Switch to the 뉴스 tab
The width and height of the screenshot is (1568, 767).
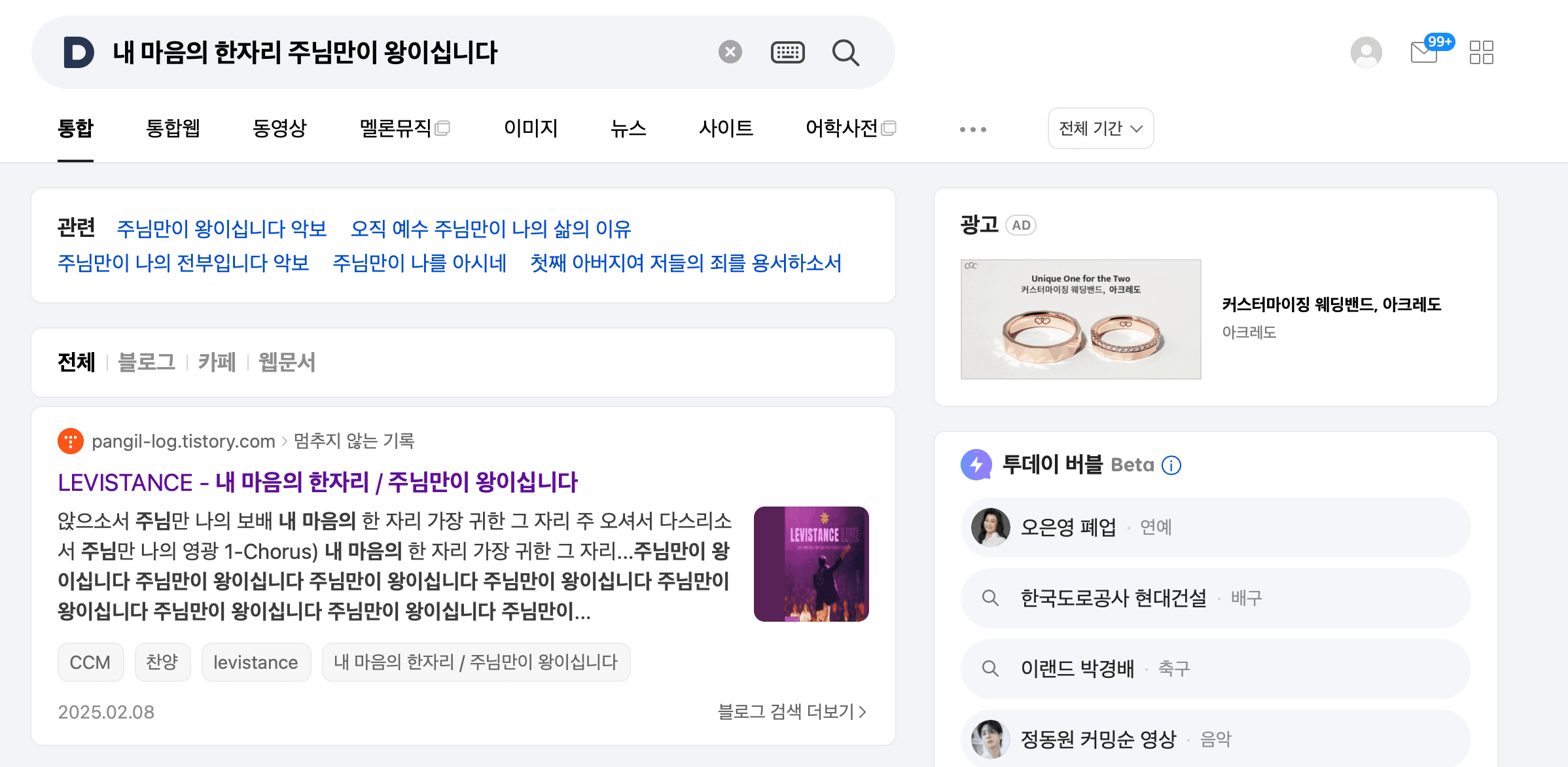click(628, 128)
